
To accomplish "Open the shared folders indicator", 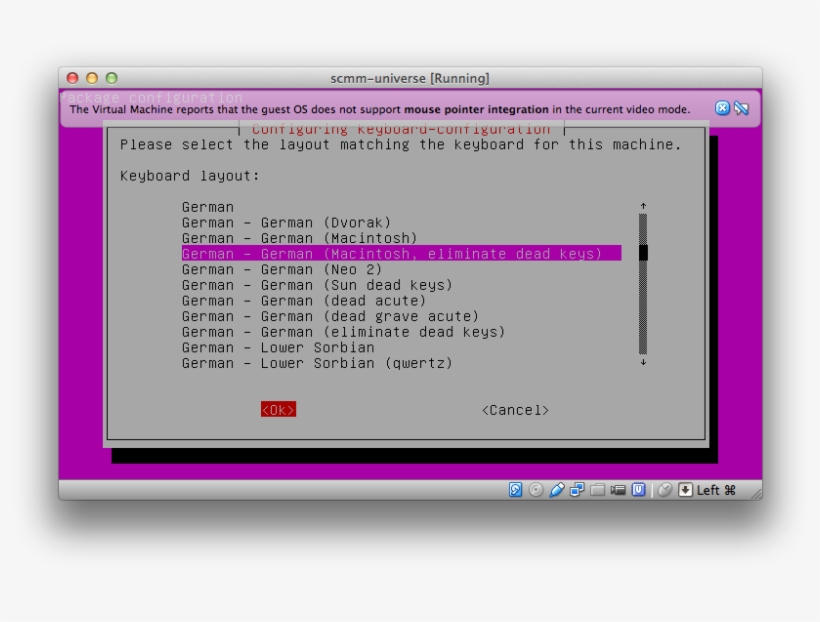I will point(598,490).
